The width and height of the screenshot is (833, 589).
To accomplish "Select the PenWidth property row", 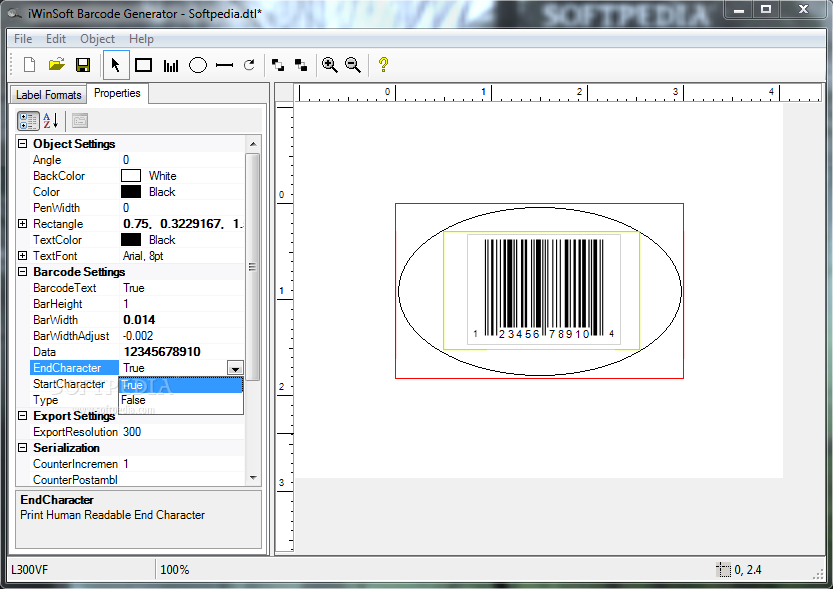I will click(137, 208).
